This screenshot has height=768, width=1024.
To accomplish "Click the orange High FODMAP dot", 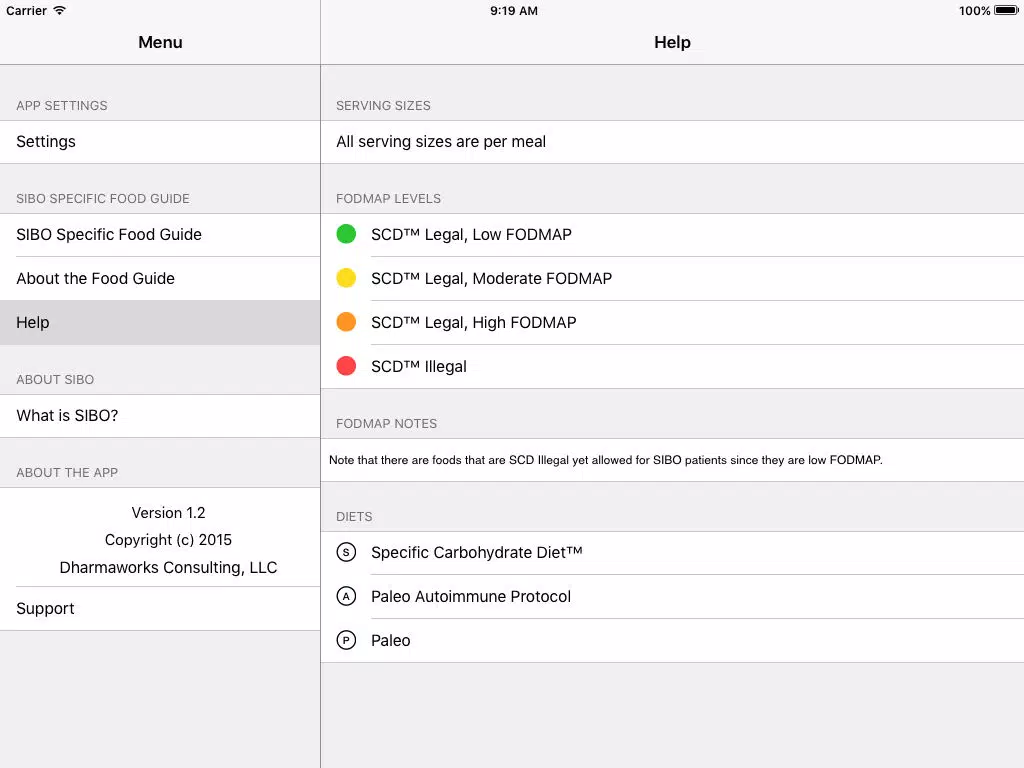I will point(346,322).
